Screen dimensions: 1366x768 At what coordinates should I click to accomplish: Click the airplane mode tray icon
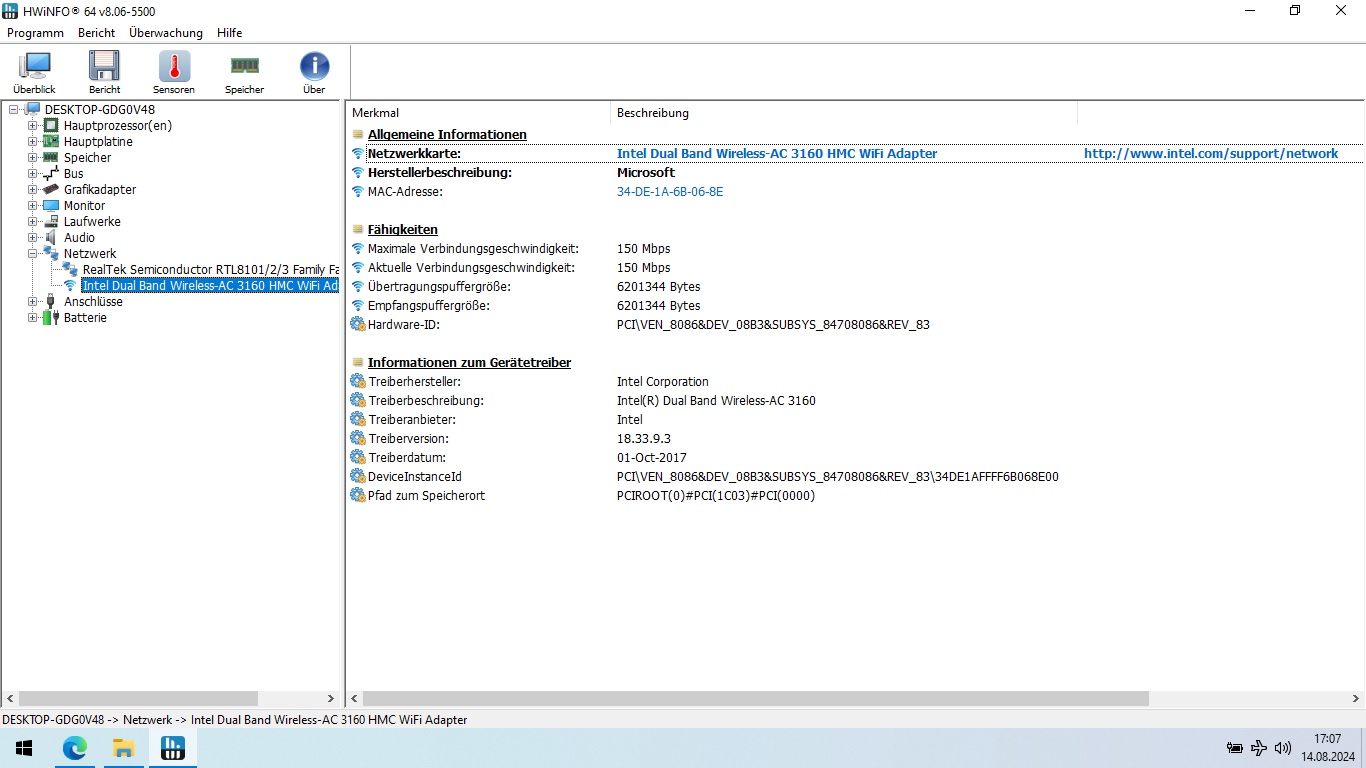[1259, 748]
